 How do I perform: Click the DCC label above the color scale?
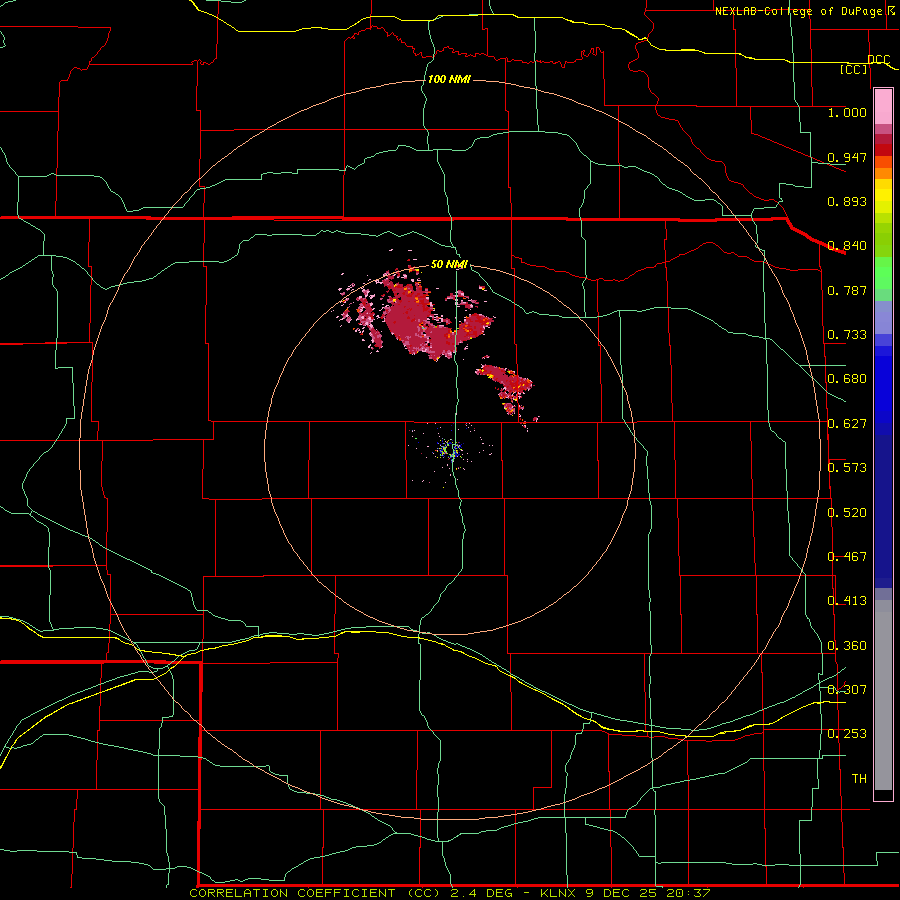pos(878,60)
